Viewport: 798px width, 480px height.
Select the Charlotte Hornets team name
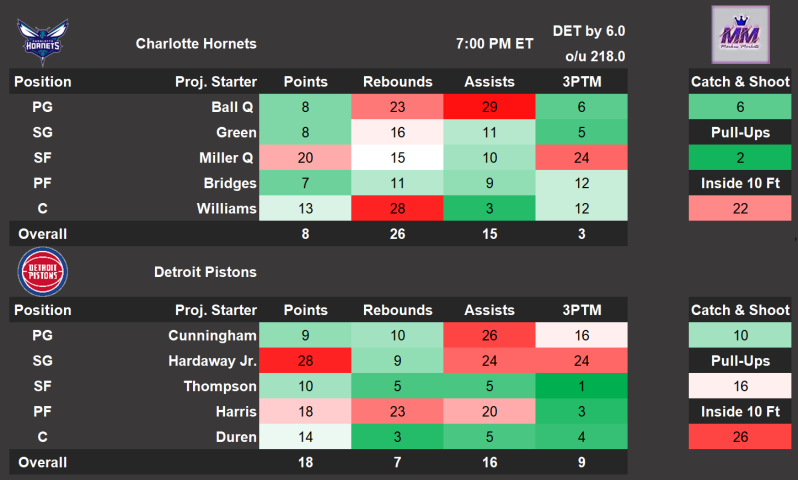coord(196,44)
